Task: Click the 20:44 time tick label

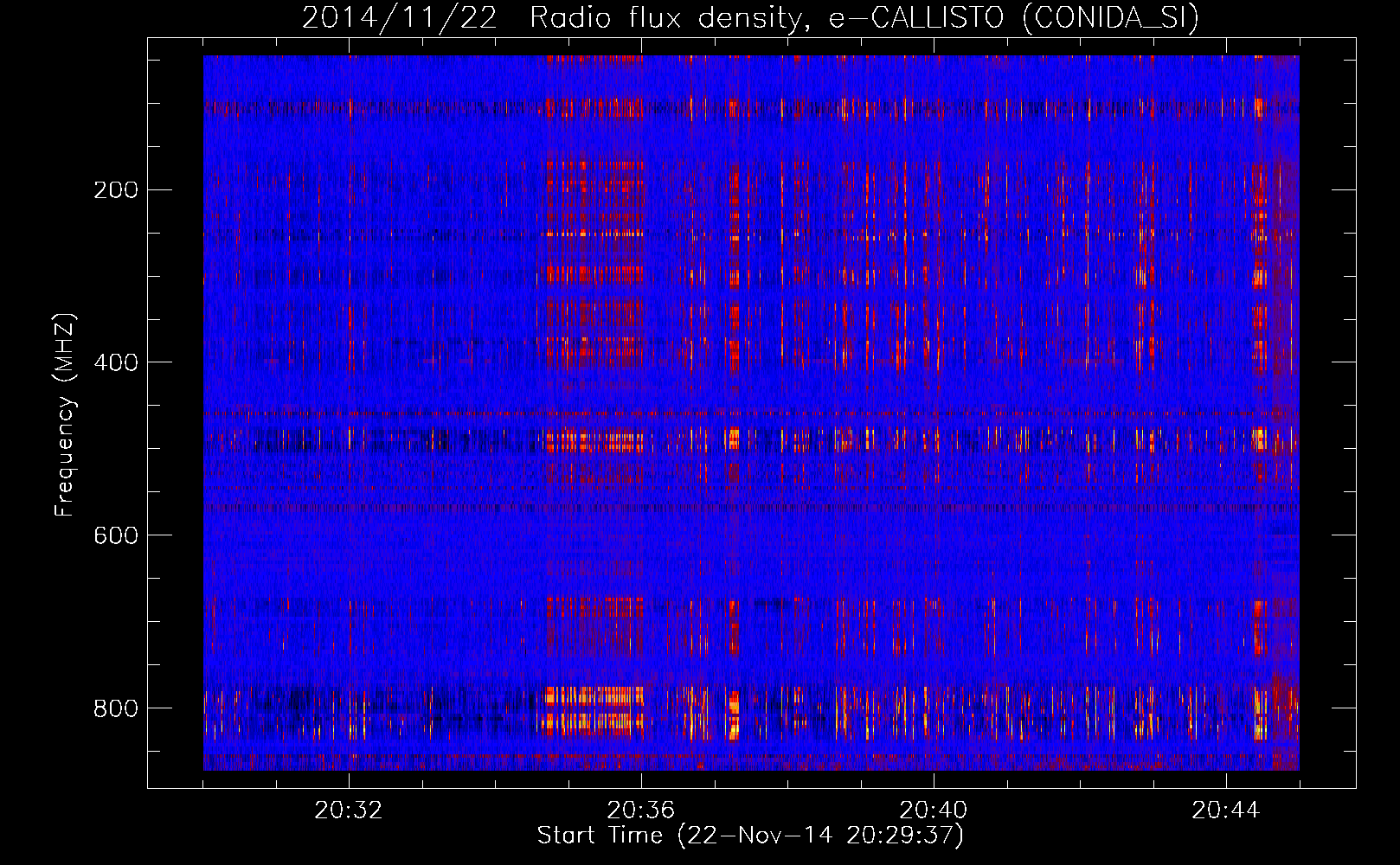Action: (1226, 811)
